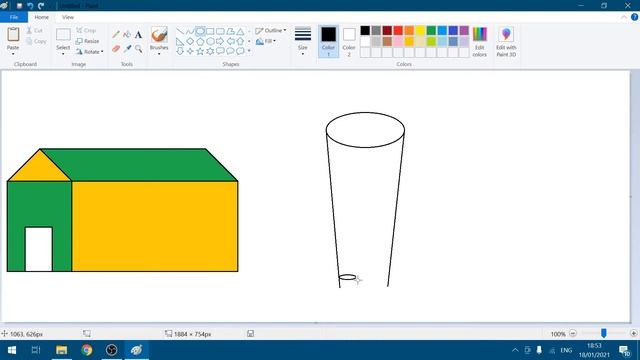The height and width of the screenshot is (360, 640).
Task: Open the shape Fill dropdown
Action: [266, 41]
